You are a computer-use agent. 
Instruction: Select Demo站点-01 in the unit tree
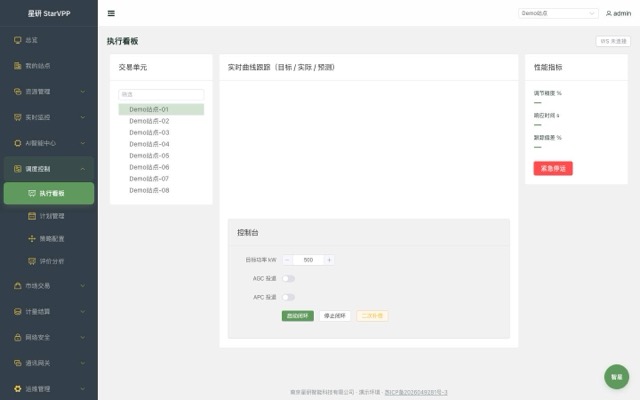(161, 109)
